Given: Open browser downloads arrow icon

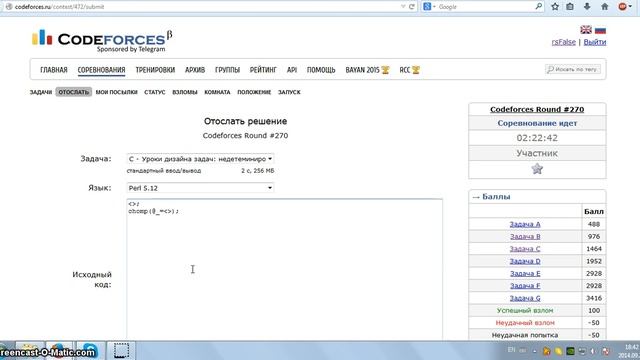Looking at the screenshot, I should (587, 7).
